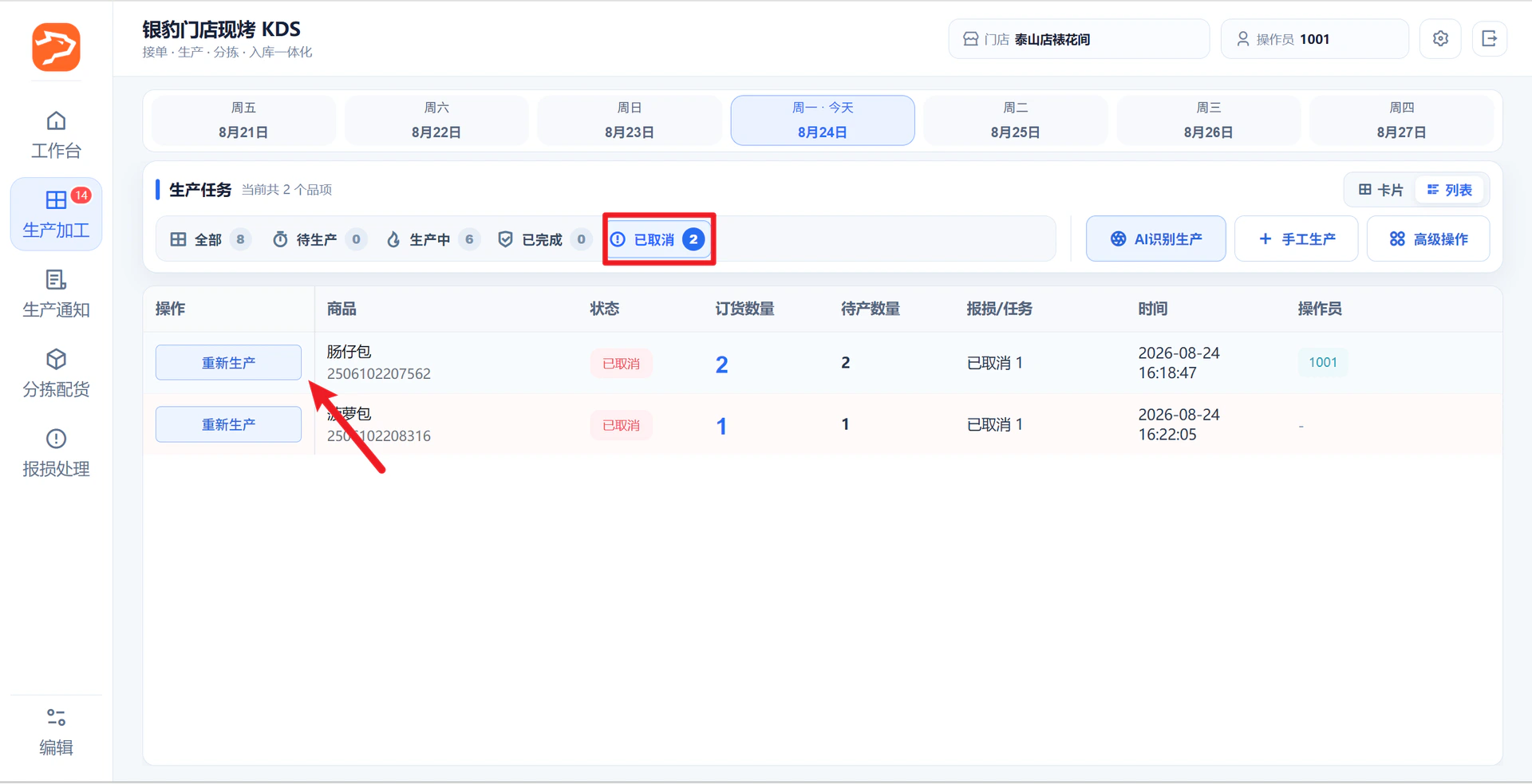Screen dimensions: 1532x784
Task: Open 生产通知 from the sidebar
Action: (56, 294)
